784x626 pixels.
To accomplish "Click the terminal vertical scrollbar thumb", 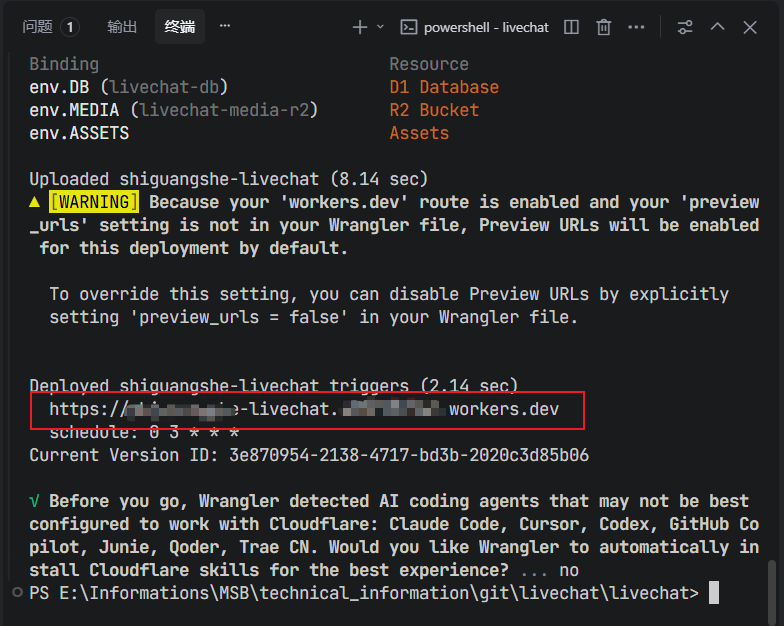I will point(772,592).
